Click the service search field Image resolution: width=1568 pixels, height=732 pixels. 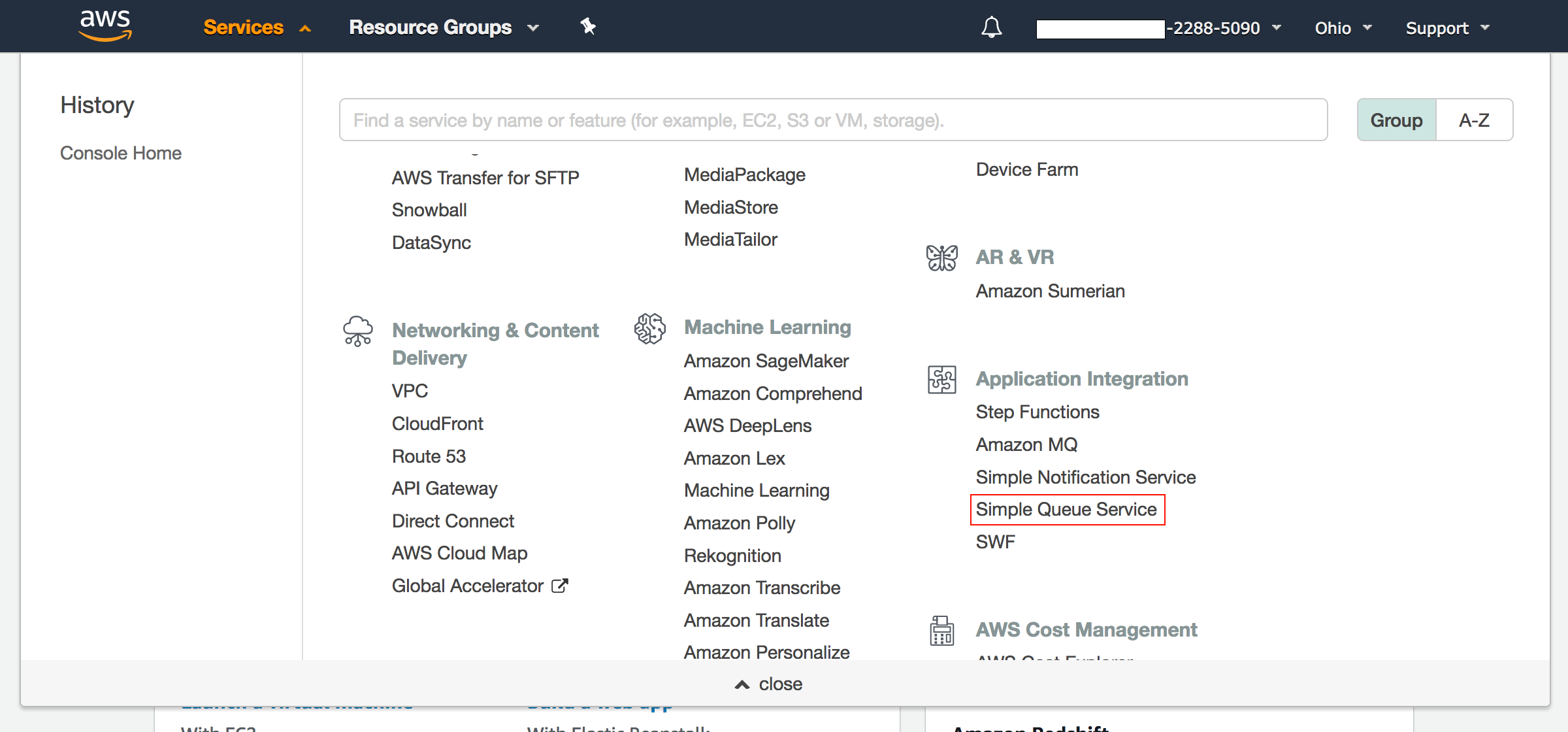point(832,120)
